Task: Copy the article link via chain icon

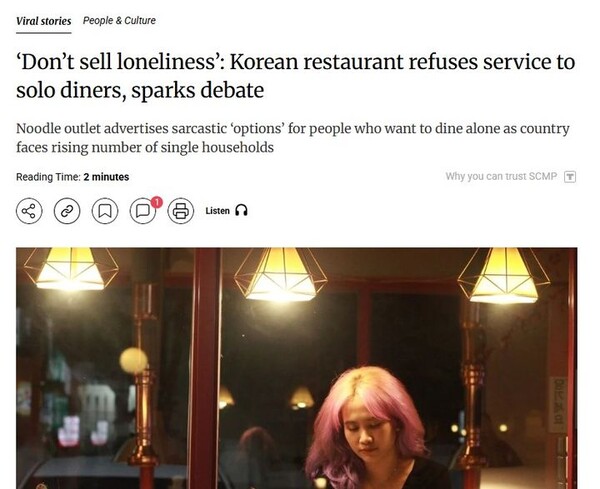Action: pyautogui.click(x=67, y=211)
